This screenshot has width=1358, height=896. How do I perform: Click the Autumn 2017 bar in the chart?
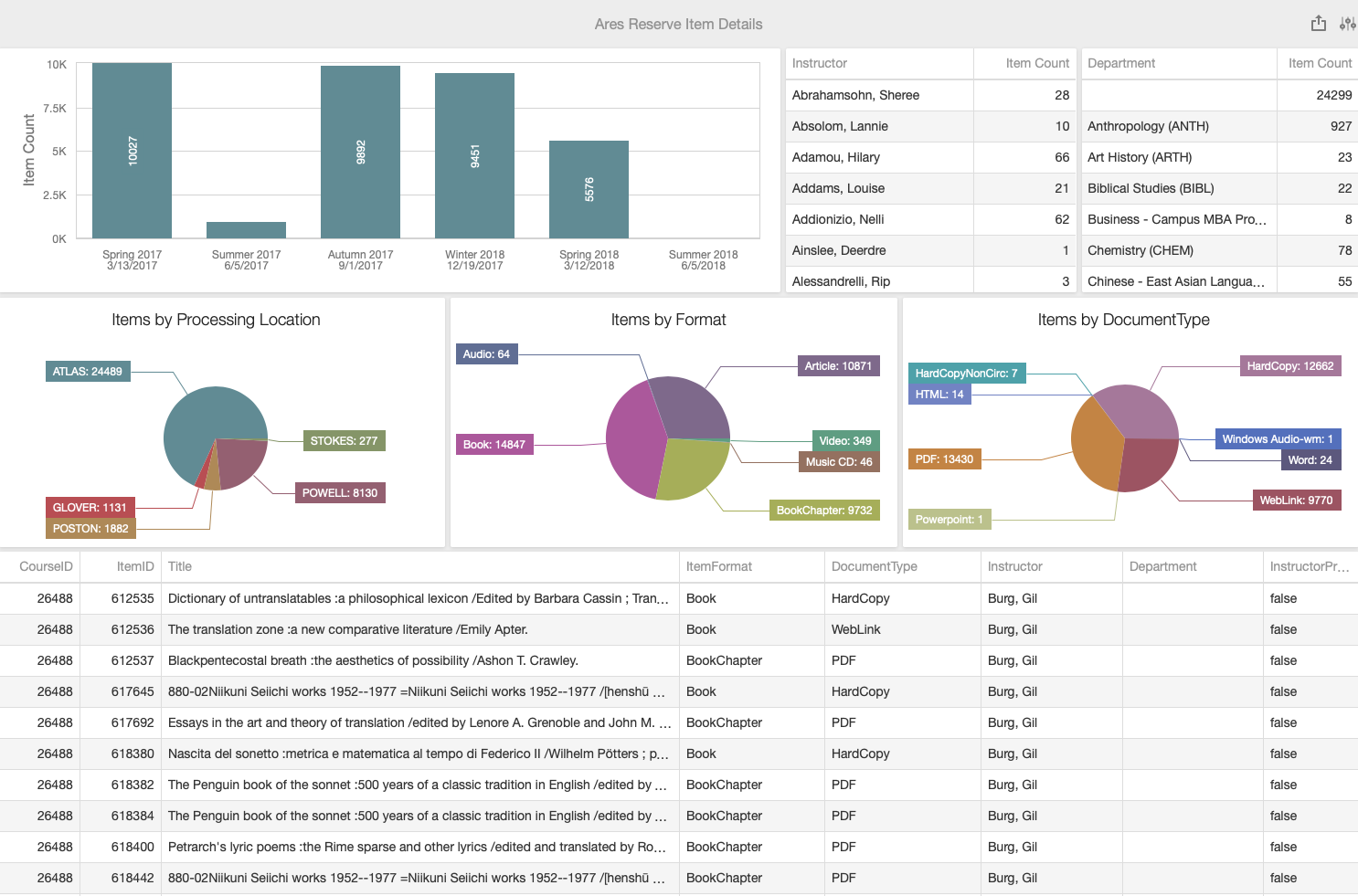tap(360, 151)
